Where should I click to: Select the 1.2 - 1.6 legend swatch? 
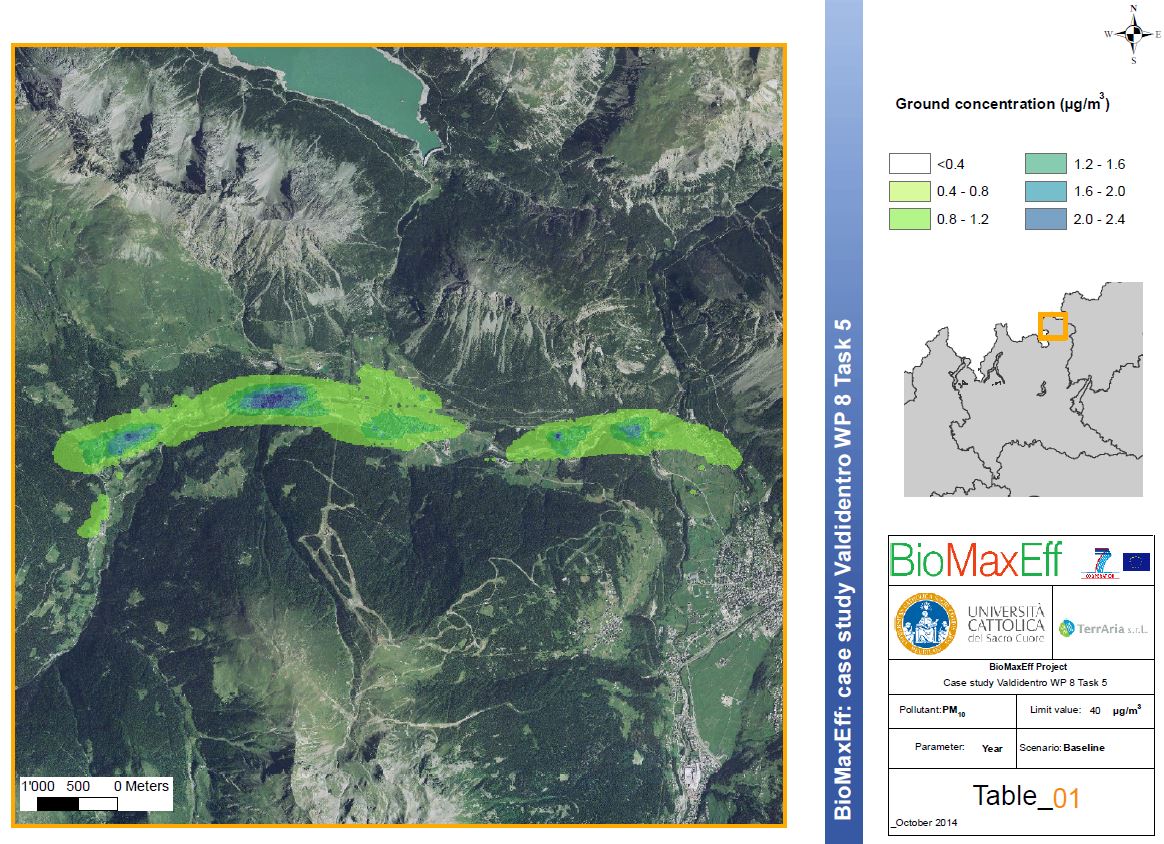(x=1044, y=165)
